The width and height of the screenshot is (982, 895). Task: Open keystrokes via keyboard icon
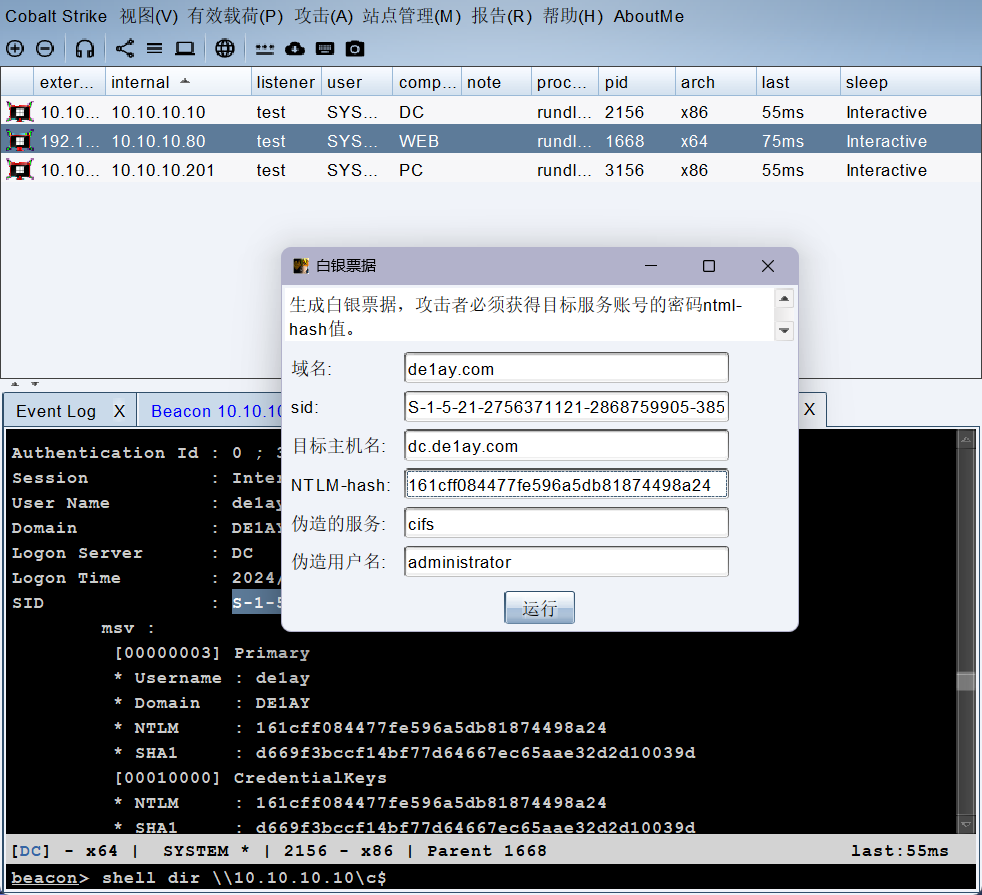pos(325,48)
